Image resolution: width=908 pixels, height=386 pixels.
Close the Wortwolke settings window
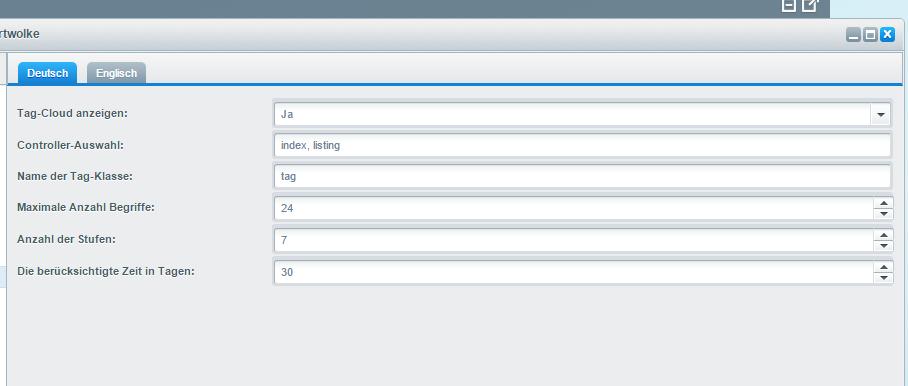(887, 35)
